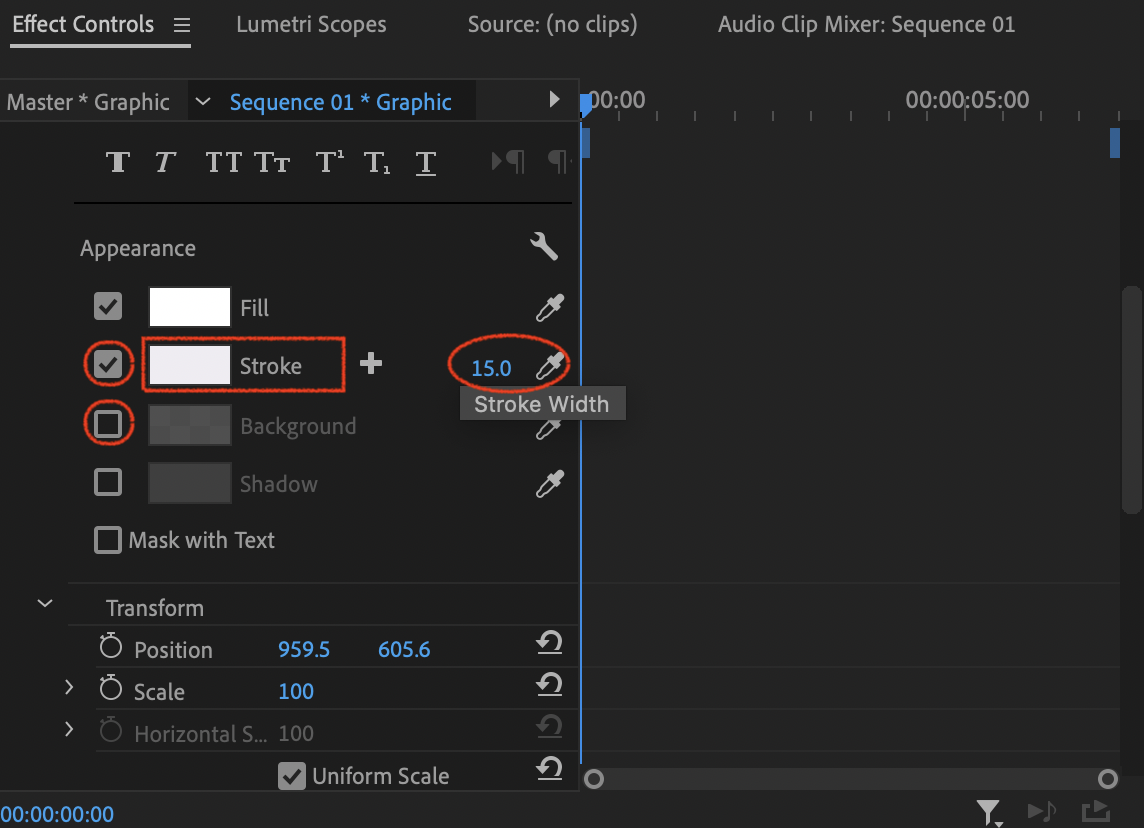Click the export frame icon
This screenshot has width=1144, height=828.
pos(1096,810)
